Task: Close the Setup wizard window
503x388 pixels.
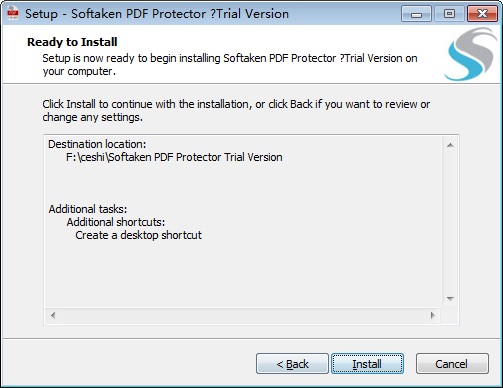Action: tap(482, 14)
